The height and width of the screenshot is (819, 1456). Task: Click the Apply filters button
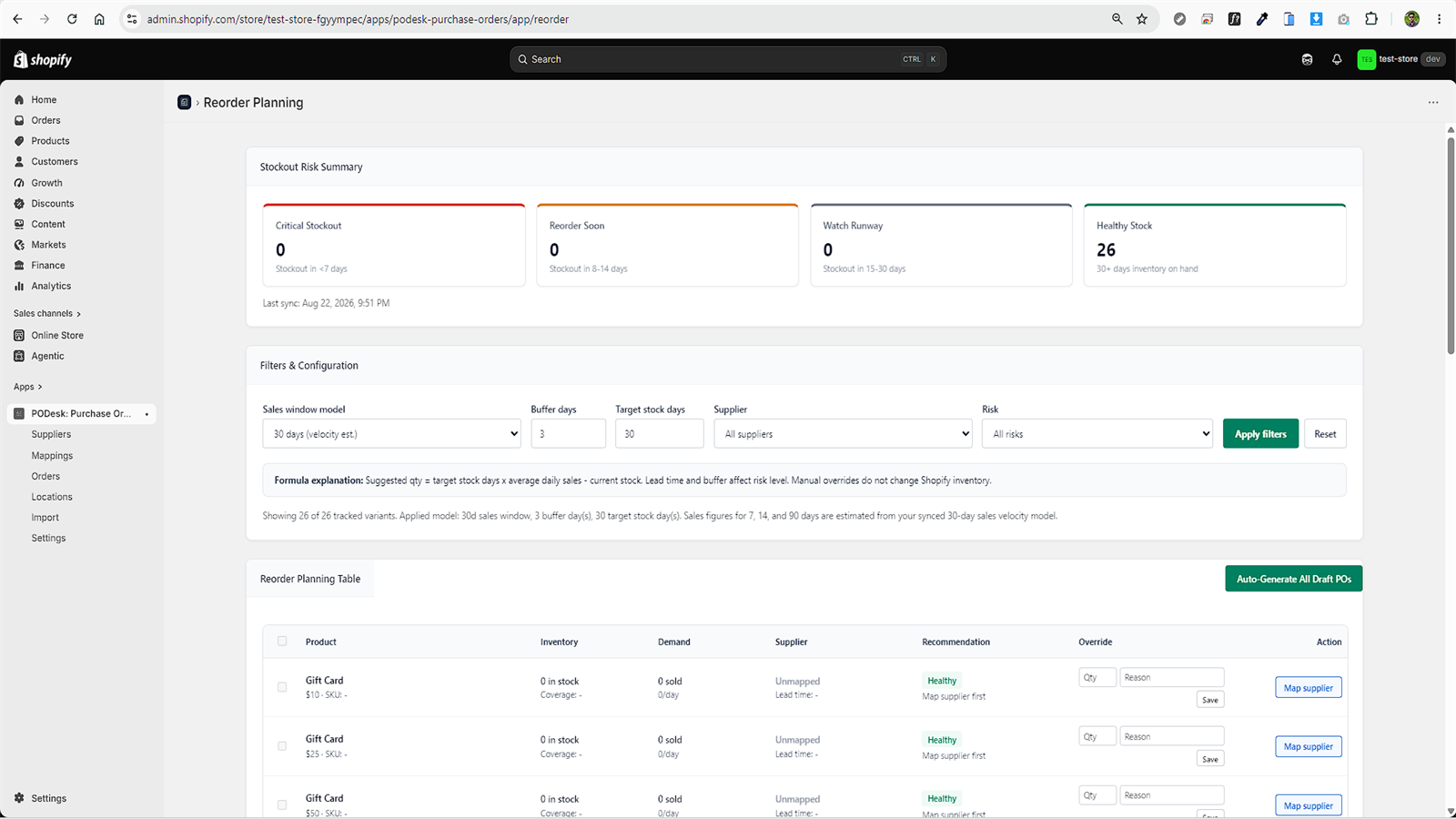coord(1260,434)
